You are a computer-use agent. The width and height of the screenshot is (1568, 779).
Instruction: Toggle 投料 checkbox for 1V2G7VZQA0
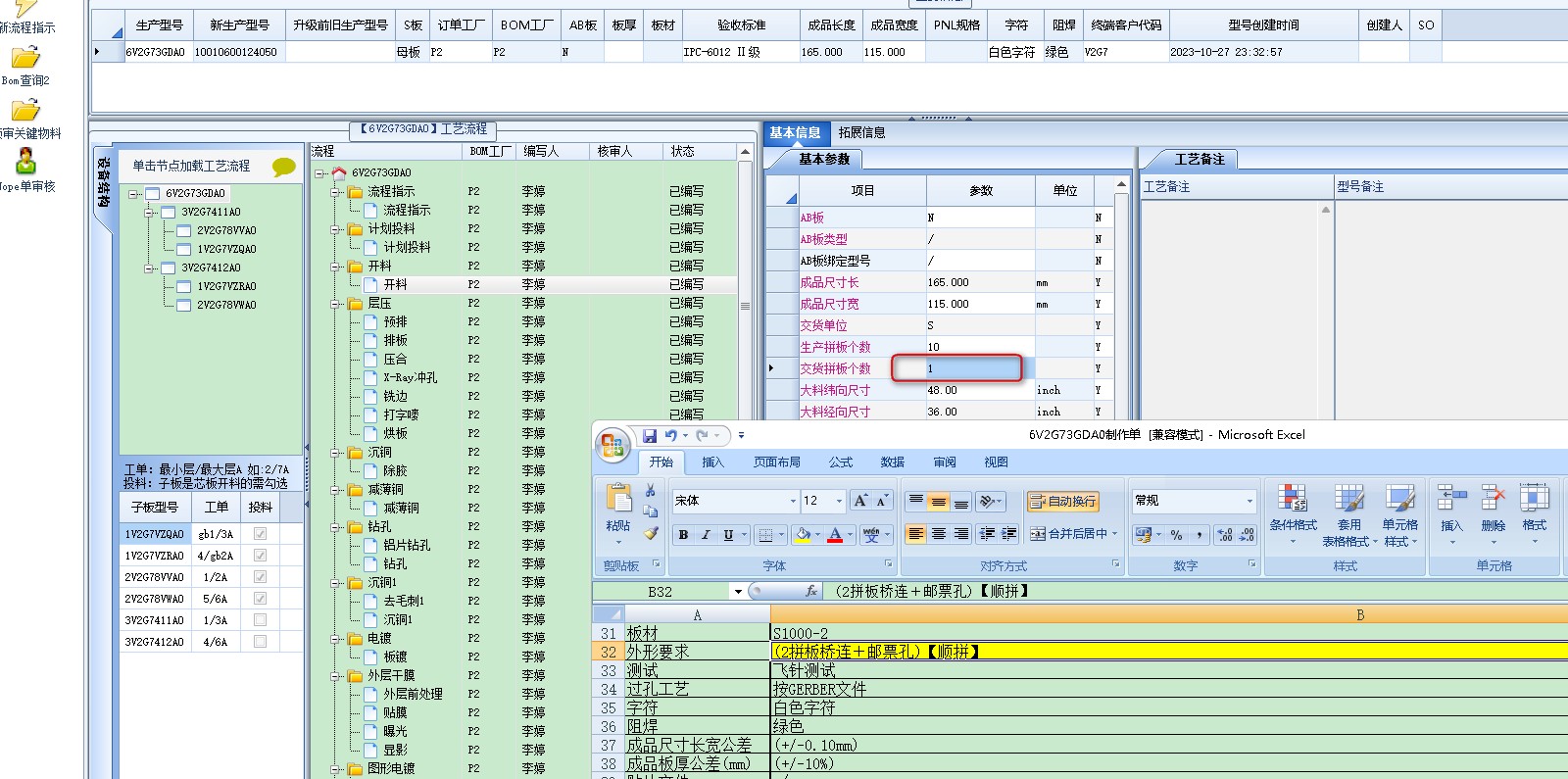tap(260, 534)
